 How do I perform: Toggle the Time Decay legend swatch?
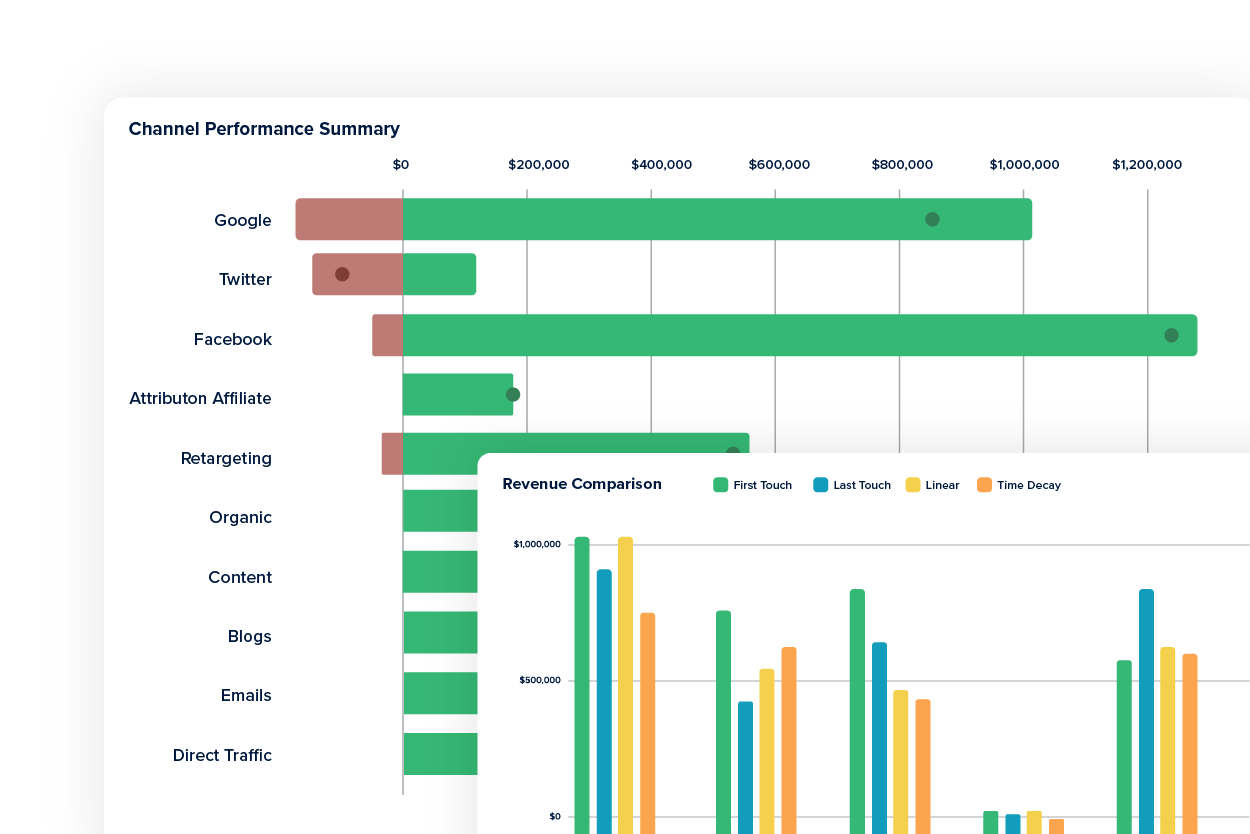984,485
